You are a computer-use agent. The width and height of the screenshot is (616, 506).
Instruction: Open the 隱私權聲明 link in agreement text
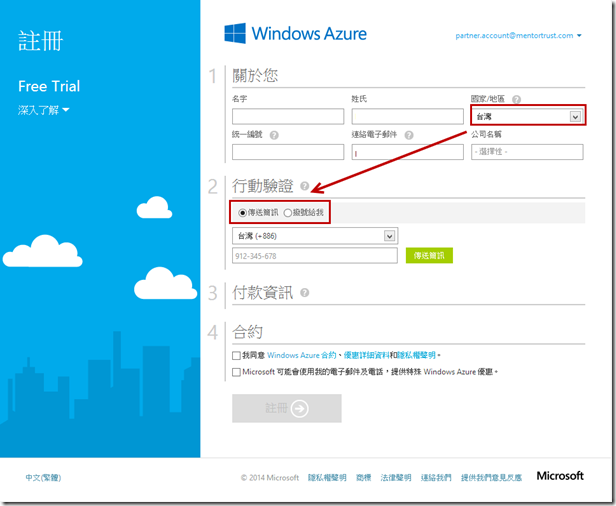click(416, 355)
